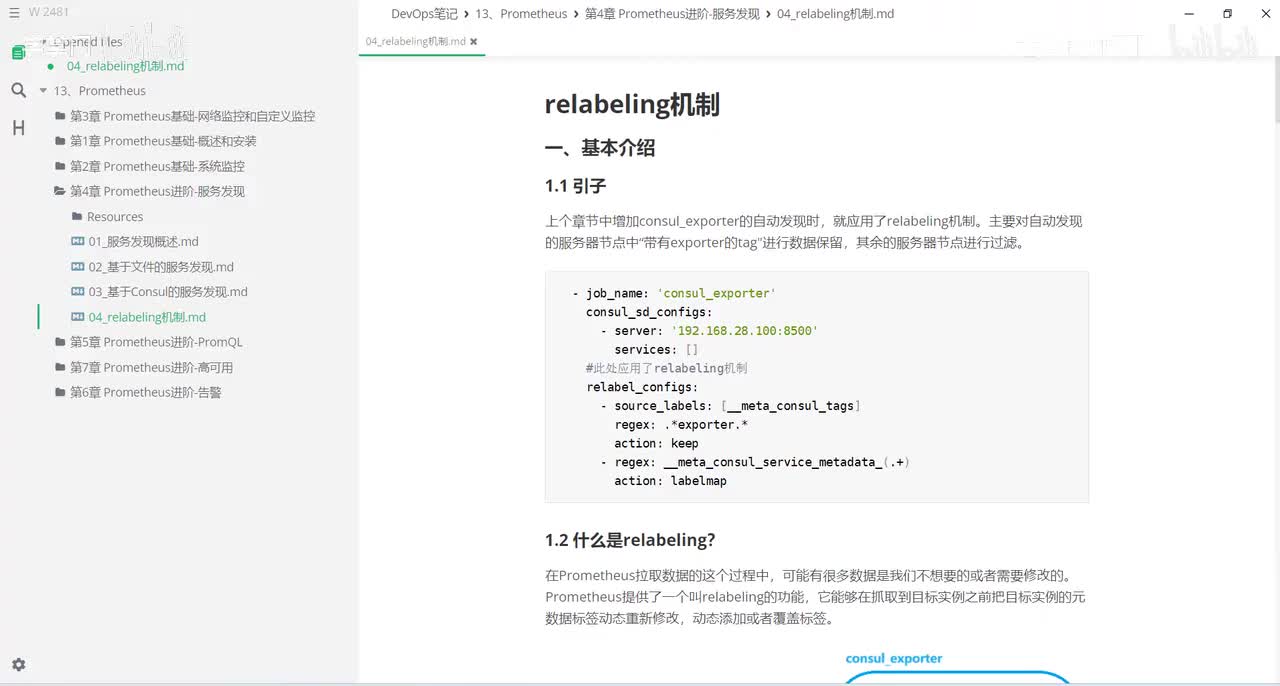This screenshot has width=1280, height=686.
Task: Click the markdown icon of 02_基于文件的服务发现.md
Action: pos(78,266)
